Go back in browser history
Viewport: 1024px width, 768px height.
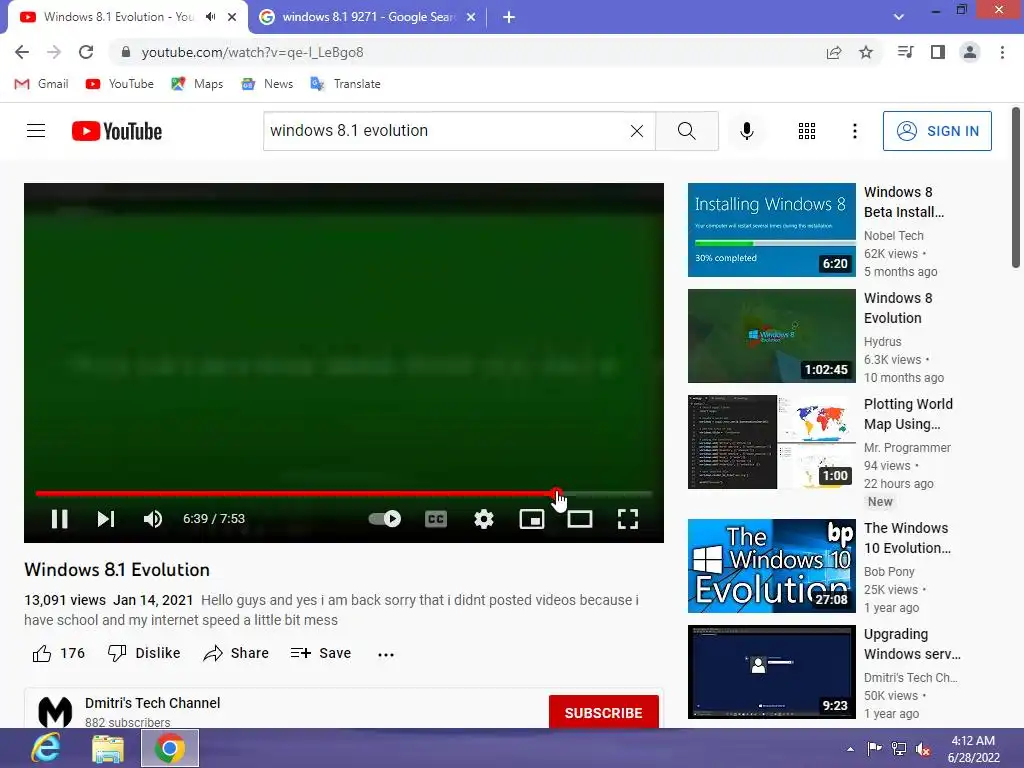pos(22,52)
